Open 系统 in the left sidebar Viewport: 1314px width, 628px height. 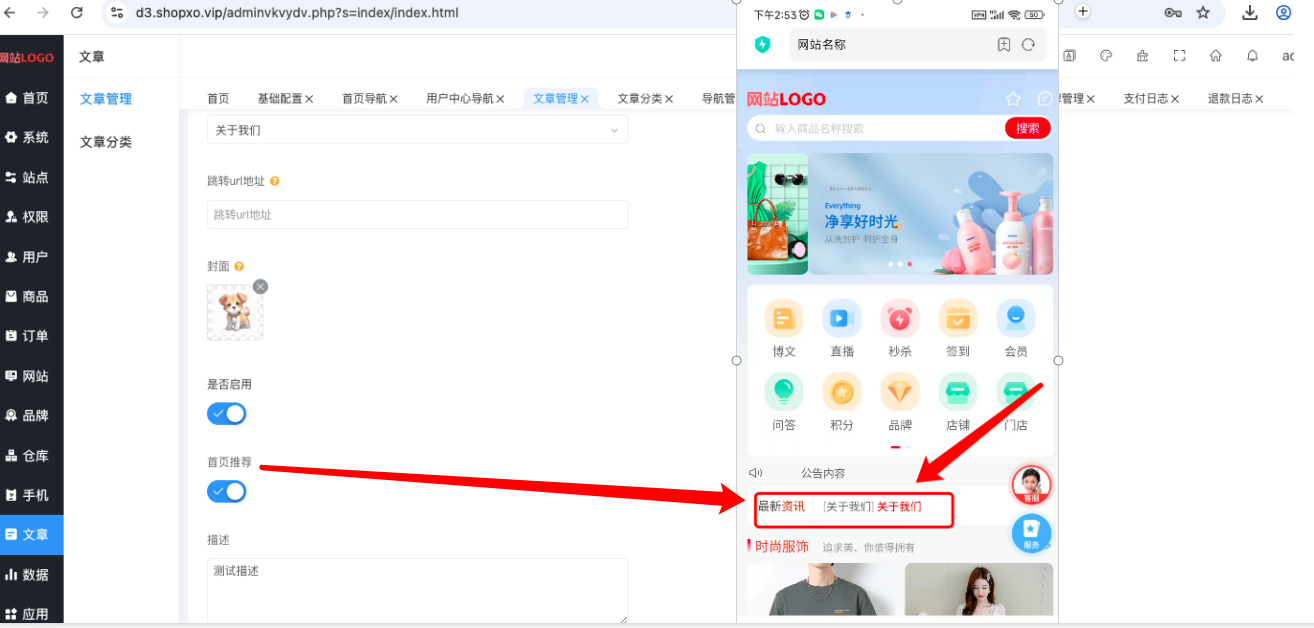tap(31, 137)
